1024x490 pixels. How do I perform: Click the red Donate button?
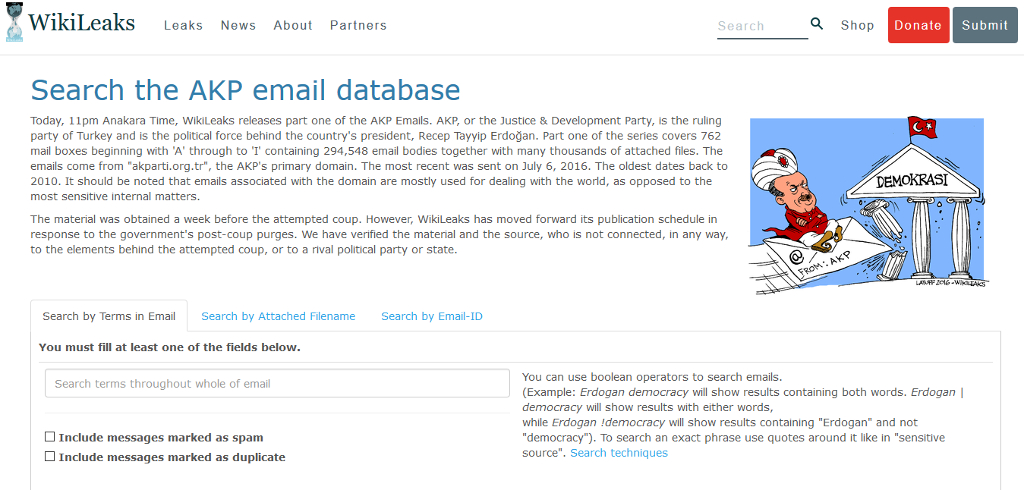point(918,25)
